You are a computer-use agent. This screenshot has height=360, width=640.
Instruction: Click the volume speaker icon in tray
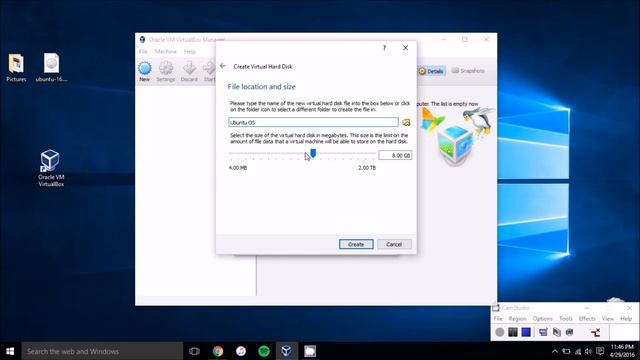(x=588, y=351)
